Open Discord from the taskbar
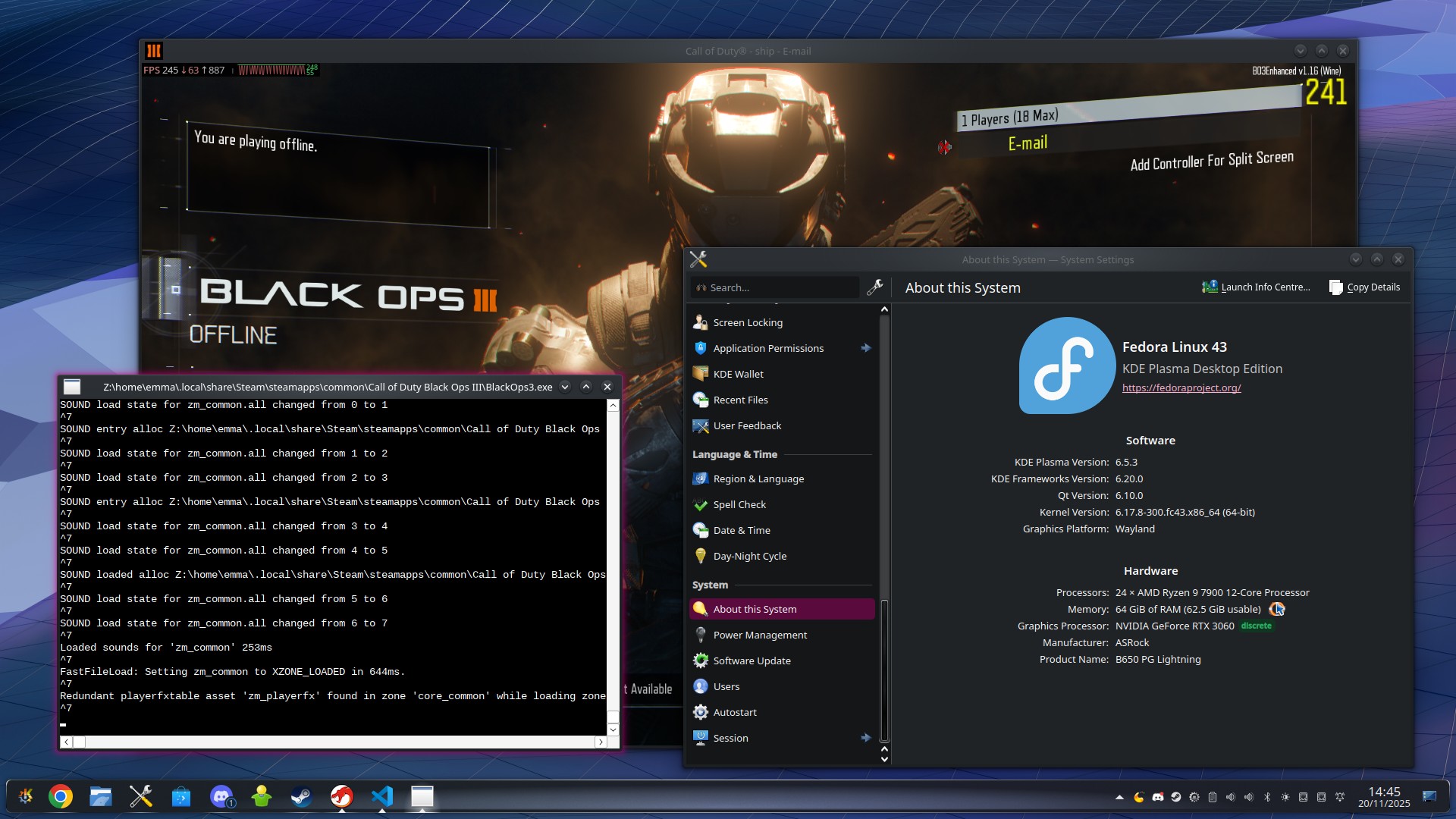Viewport: 1456px width, 819px height. pos(221,796)
